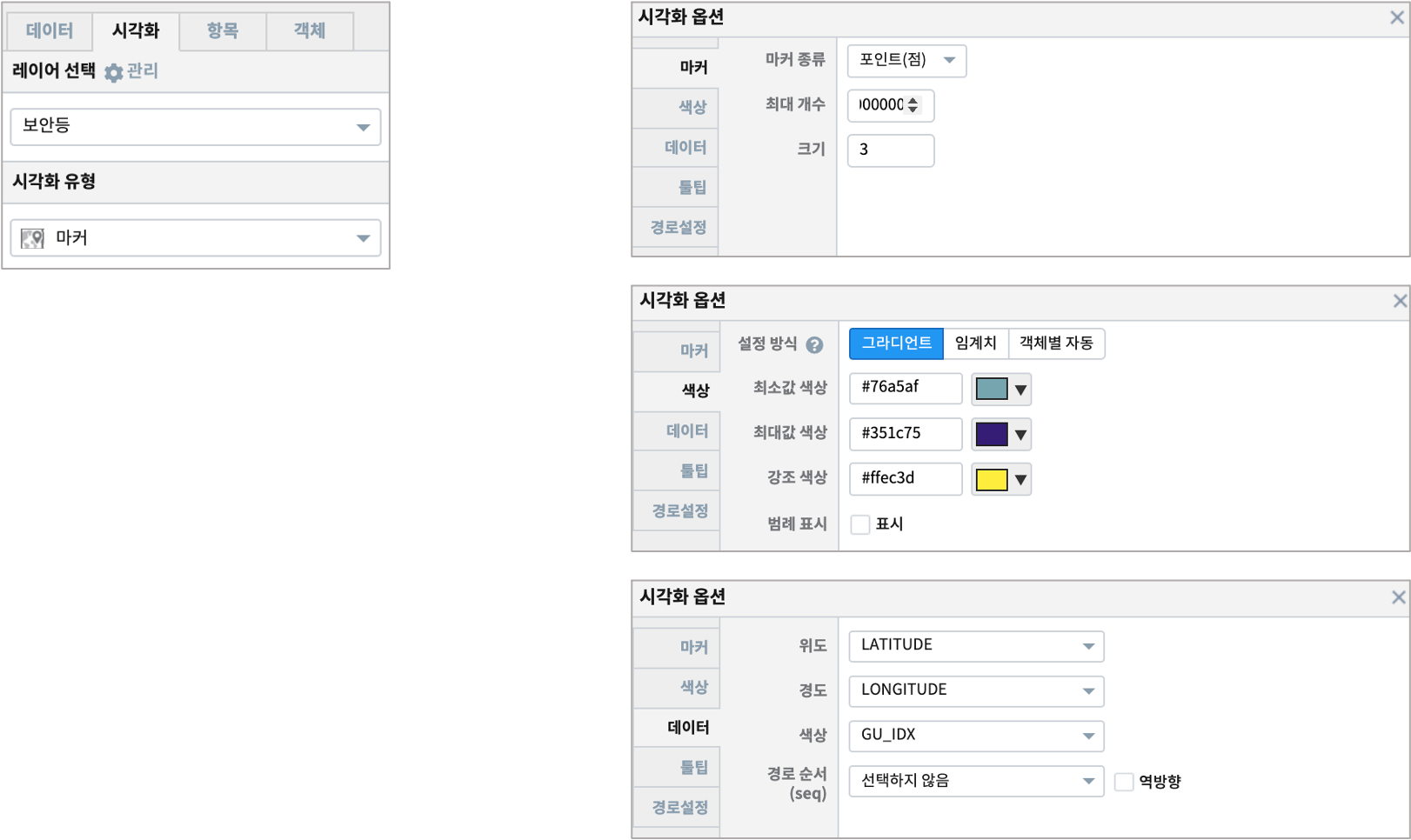Close the top 시각화 옵션 panel
The height and width of the screenshot is (840, 1411).
pos(1397,17)
